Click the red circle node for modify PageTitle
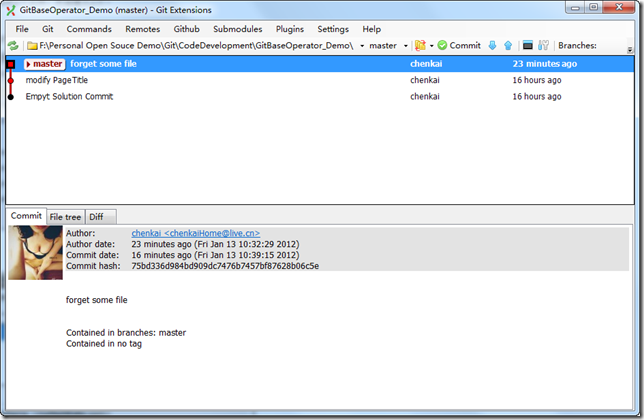Screen dimensions: 644x420 pos(11,80)
